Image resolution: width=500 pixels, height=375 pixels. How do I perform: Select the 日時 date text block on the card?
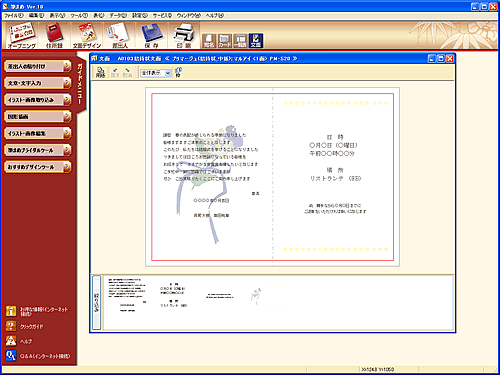tap(334, 145)
